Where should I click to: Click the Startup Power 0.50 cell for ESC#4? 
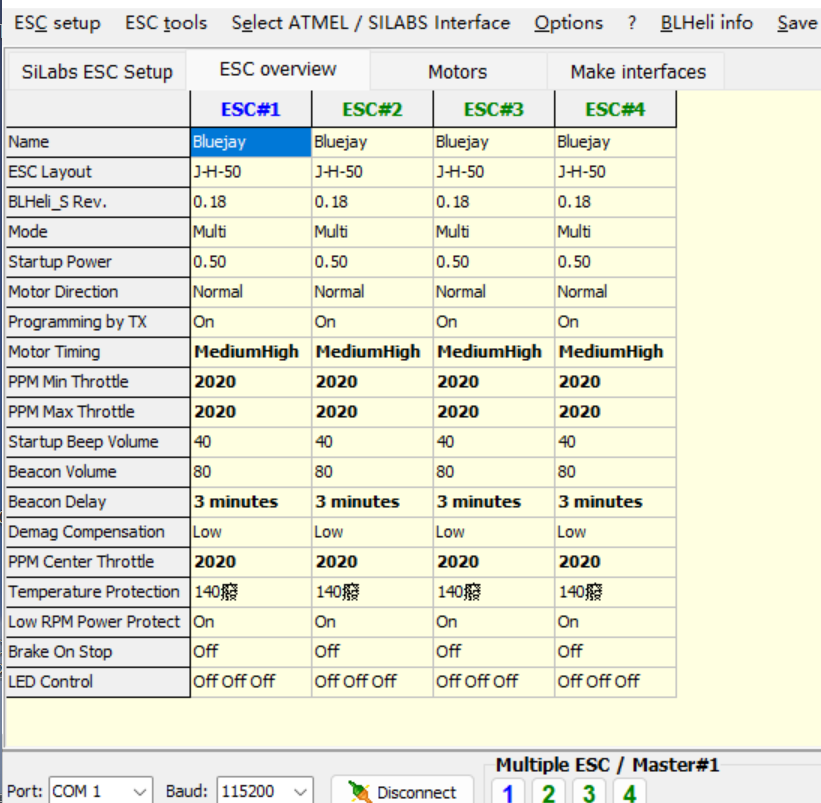(615, 262)
